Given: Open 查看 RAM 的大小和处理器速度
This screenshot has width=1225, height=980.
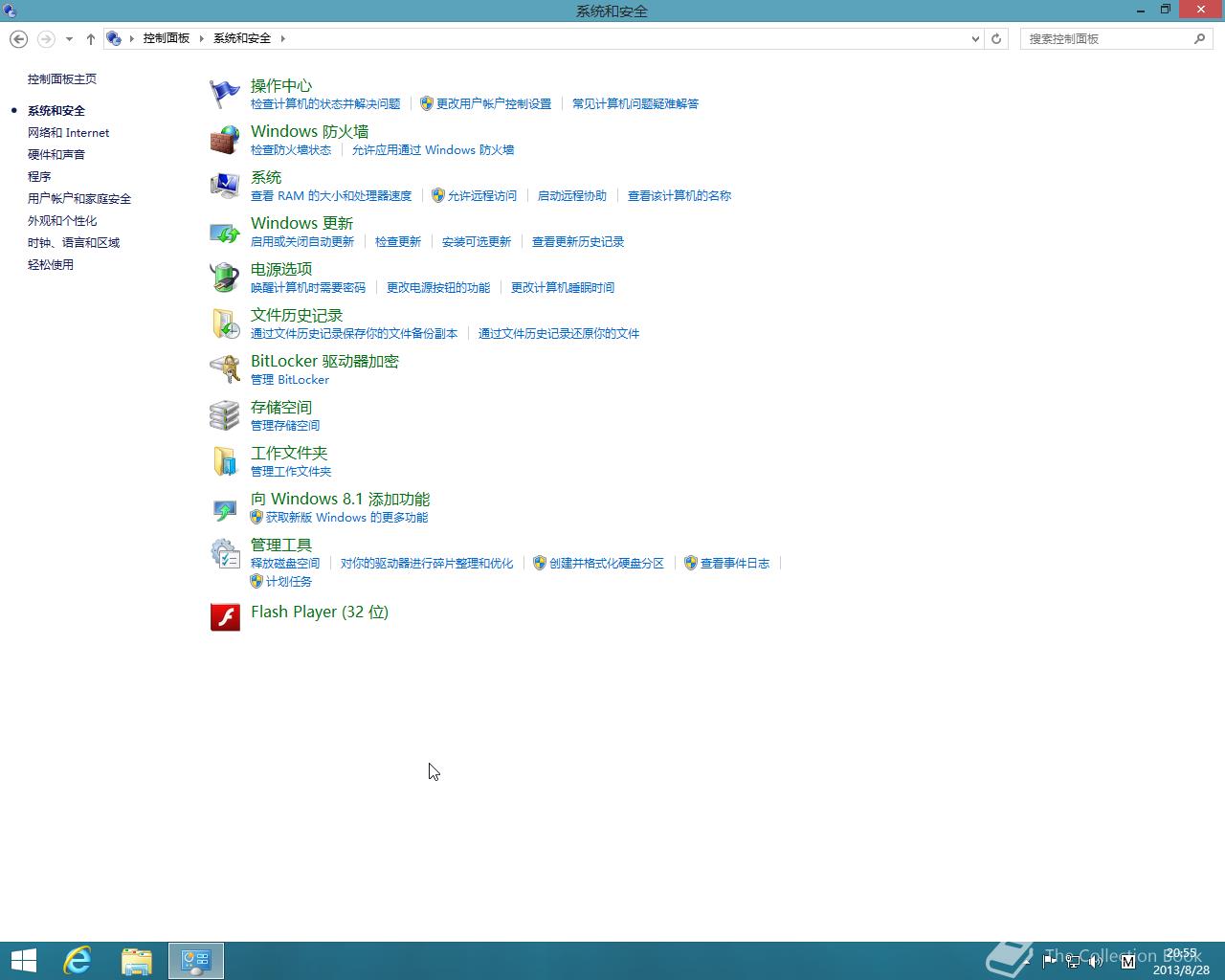Looking at the screenshot, I should (331, 195).
